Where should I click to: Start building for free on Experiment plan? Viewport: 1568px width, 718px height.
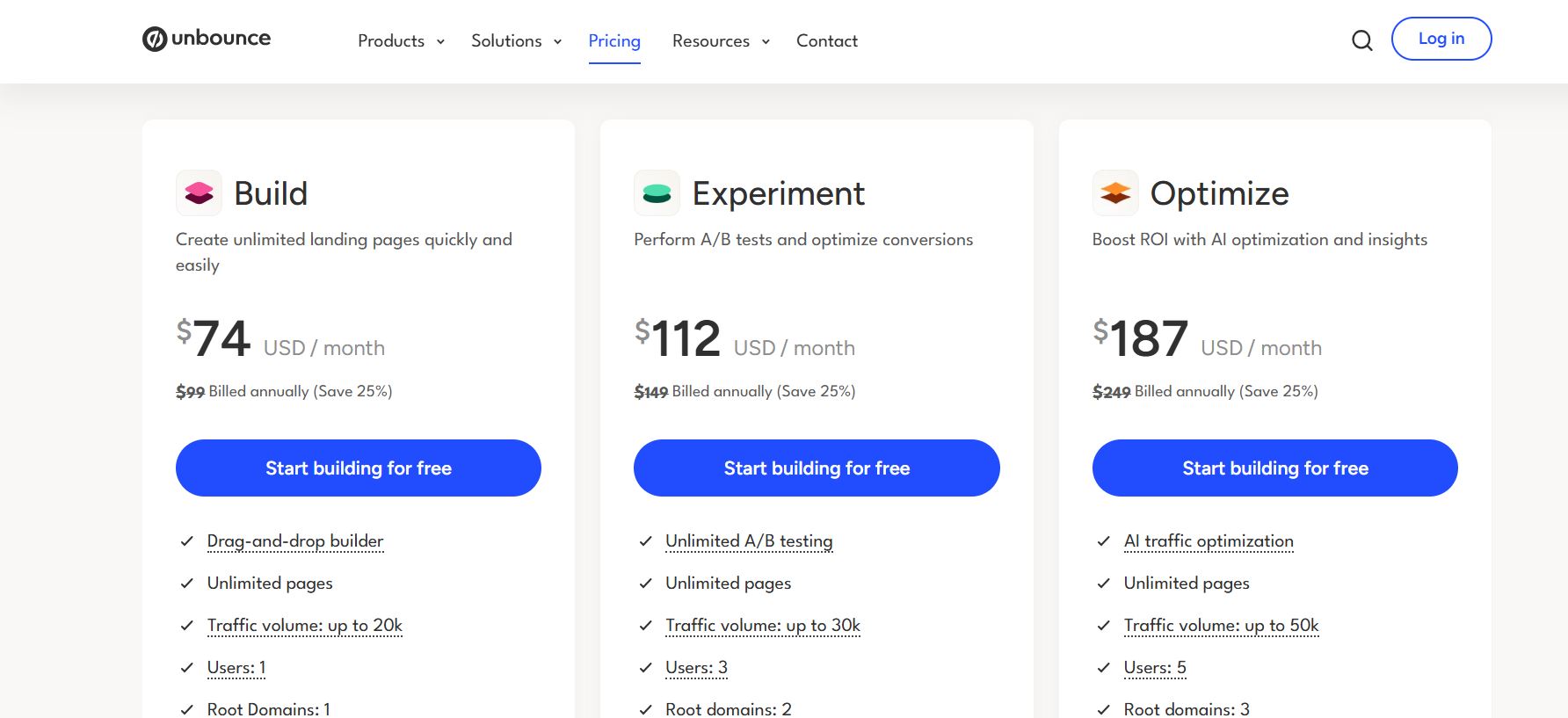[817, 468]
